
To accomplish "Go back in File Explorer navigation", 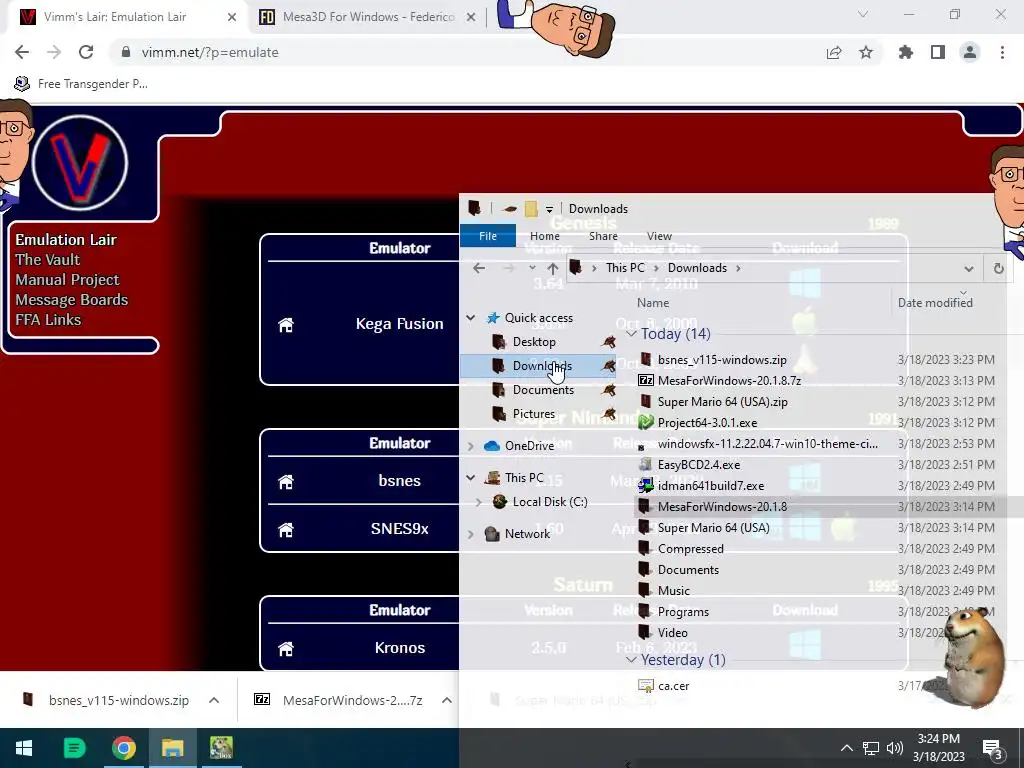I will pyautogui.click(x=479, y=268).
